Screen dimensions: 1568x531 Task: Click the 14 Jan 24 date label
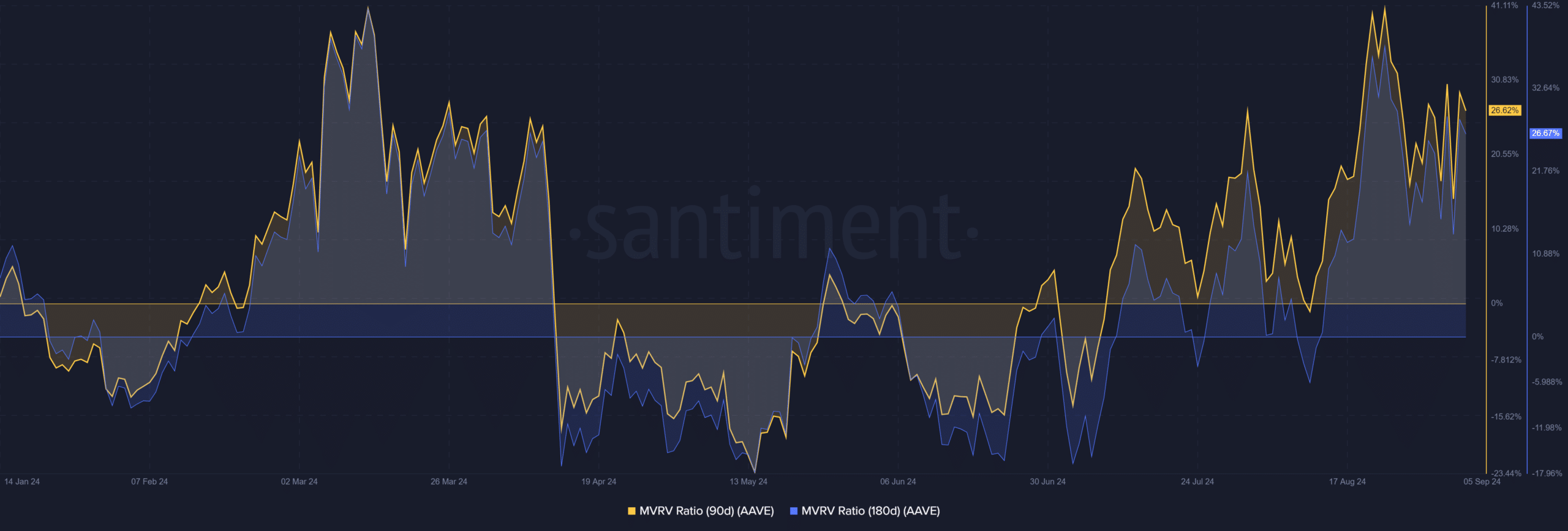22,481
